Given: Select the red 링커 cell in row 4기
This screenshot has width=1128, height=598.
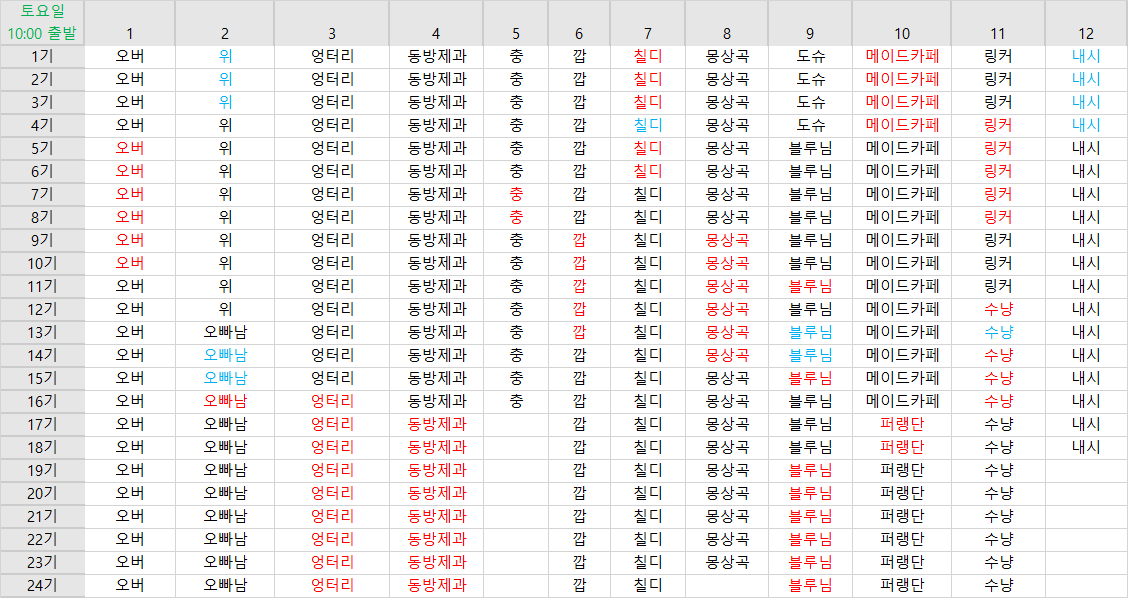Looking at the screenshot, I should (x=998, y=125).
